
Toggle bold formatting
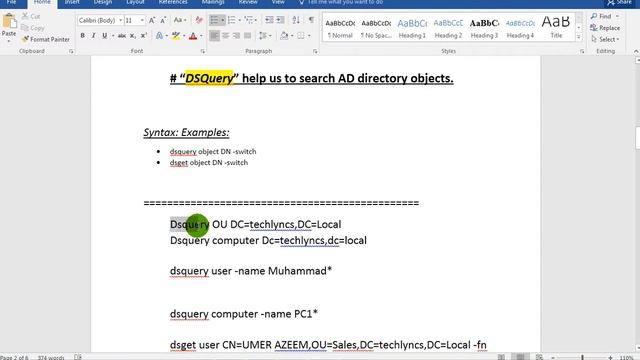(82, 36)
